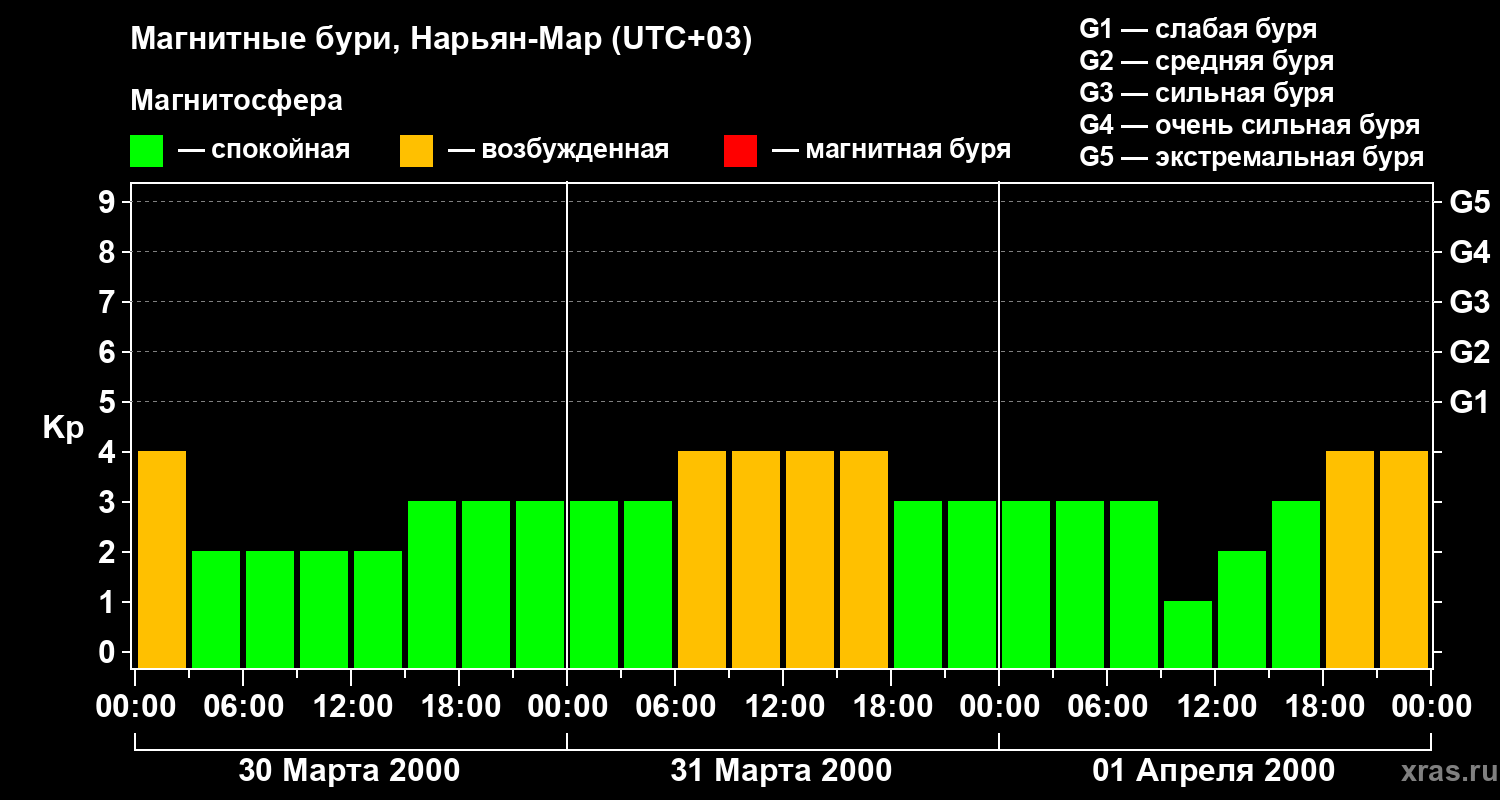Click the 'G5 — экстремальная буря' line
The width and height of the screenshot is (1500, 800).
click(1252, 157)
